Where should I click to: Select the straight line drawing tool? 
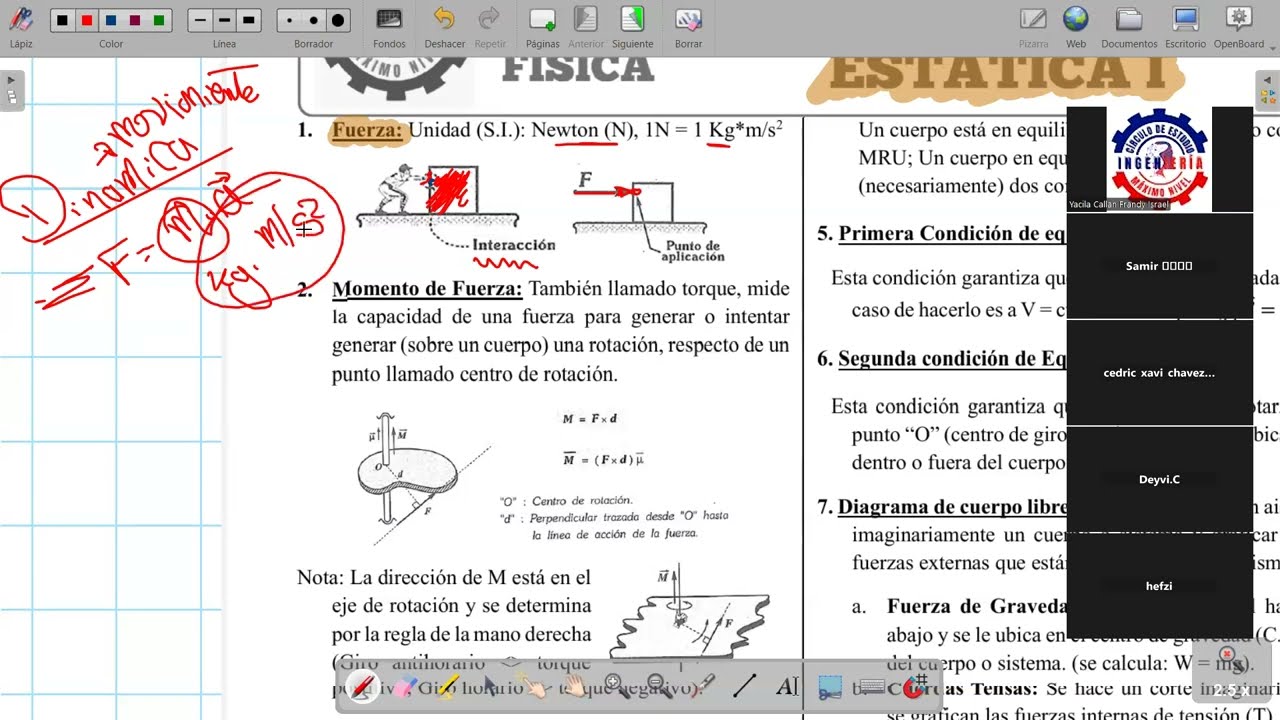[744, 687]
